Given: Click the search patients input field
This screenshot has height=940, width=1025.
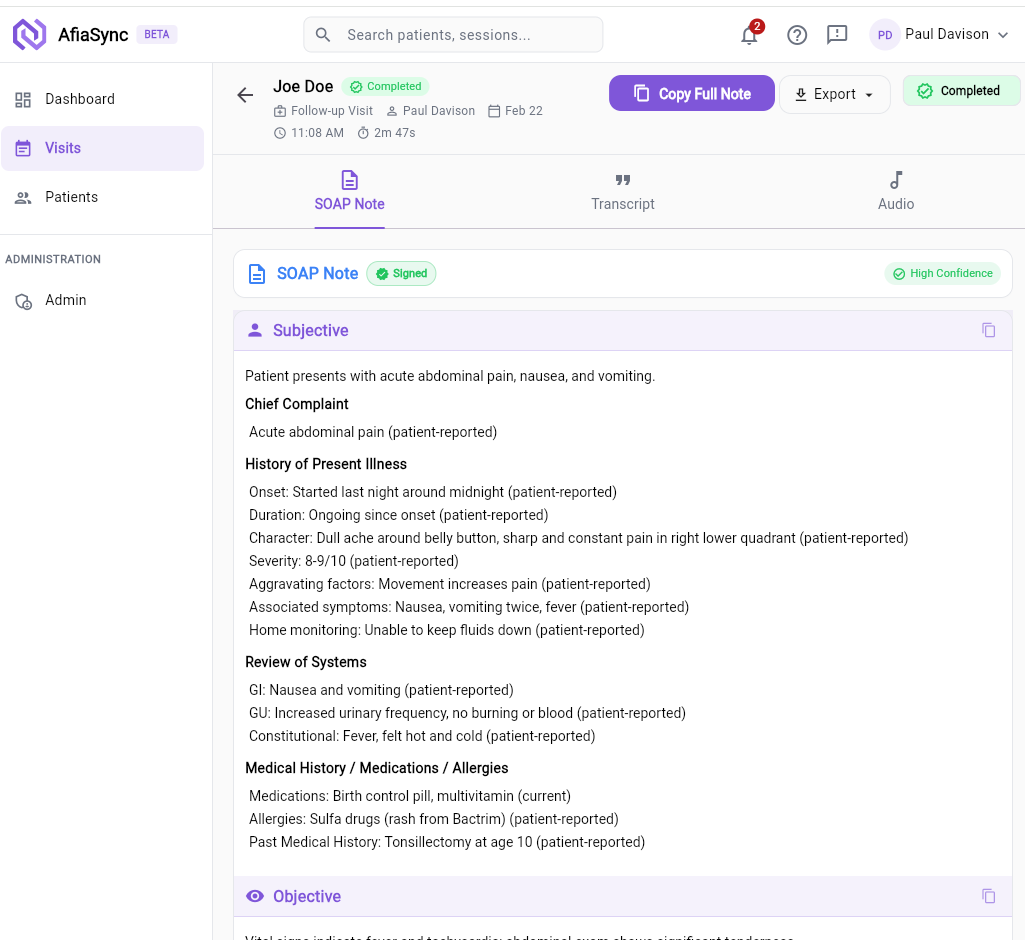Looking at the screenshot, I should [453, 34].
